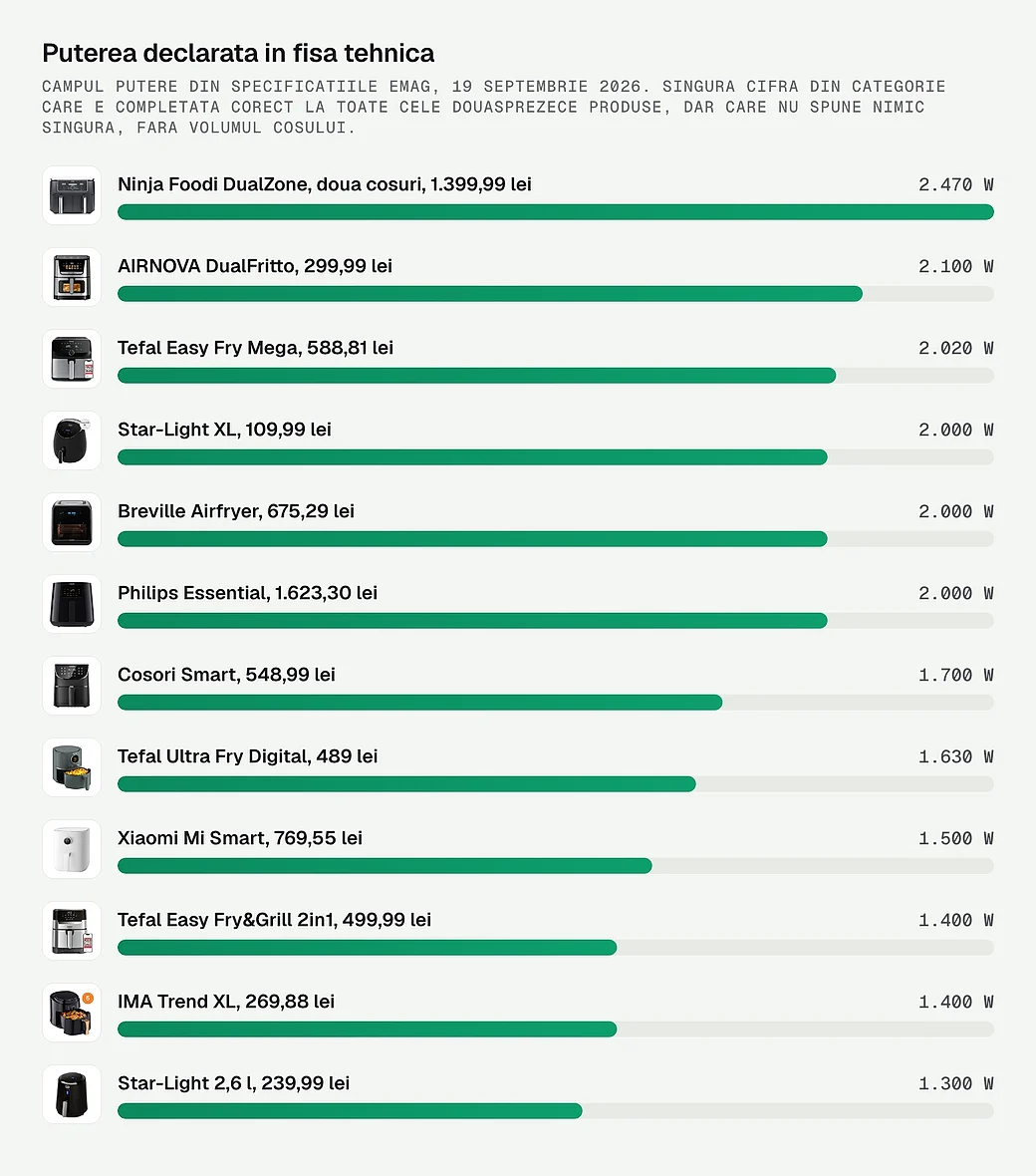The height and width of the screenshot is (1176, 1036).
Task: Click the Tefal Easy Fry&Grill 2in1 label
Action: pyautogui.click(x=274, y=920)
